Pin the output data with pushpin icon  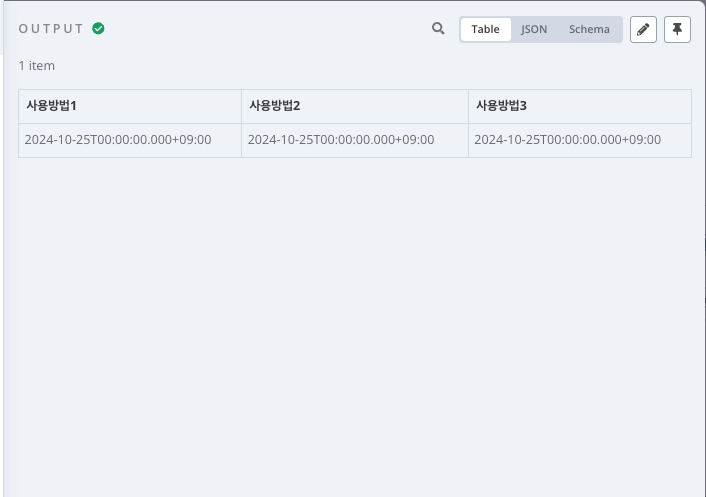click(677, 30)
